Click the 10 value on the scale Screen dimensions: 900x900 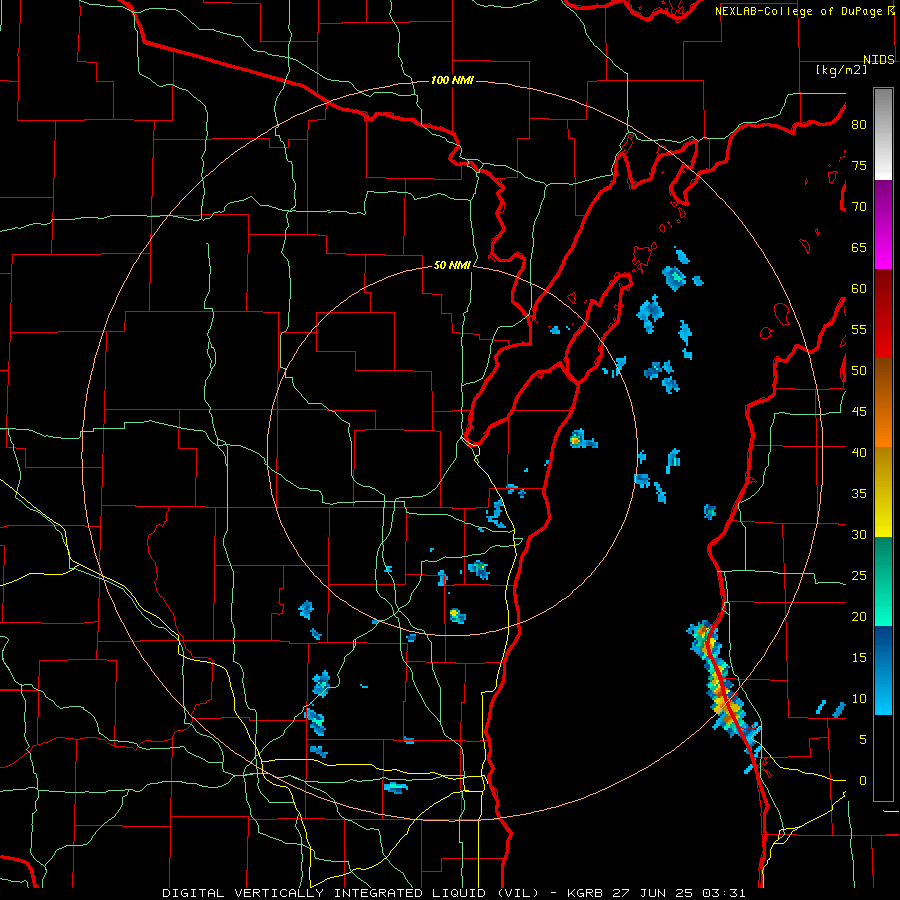click(859, 699)
